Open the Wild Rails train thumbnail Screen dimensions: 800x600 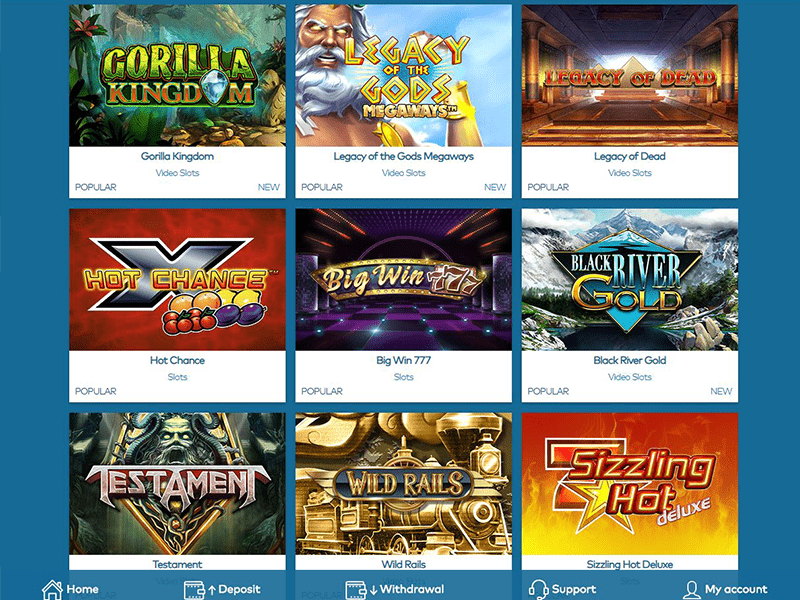pyautogui.click(x=404, y=484)
